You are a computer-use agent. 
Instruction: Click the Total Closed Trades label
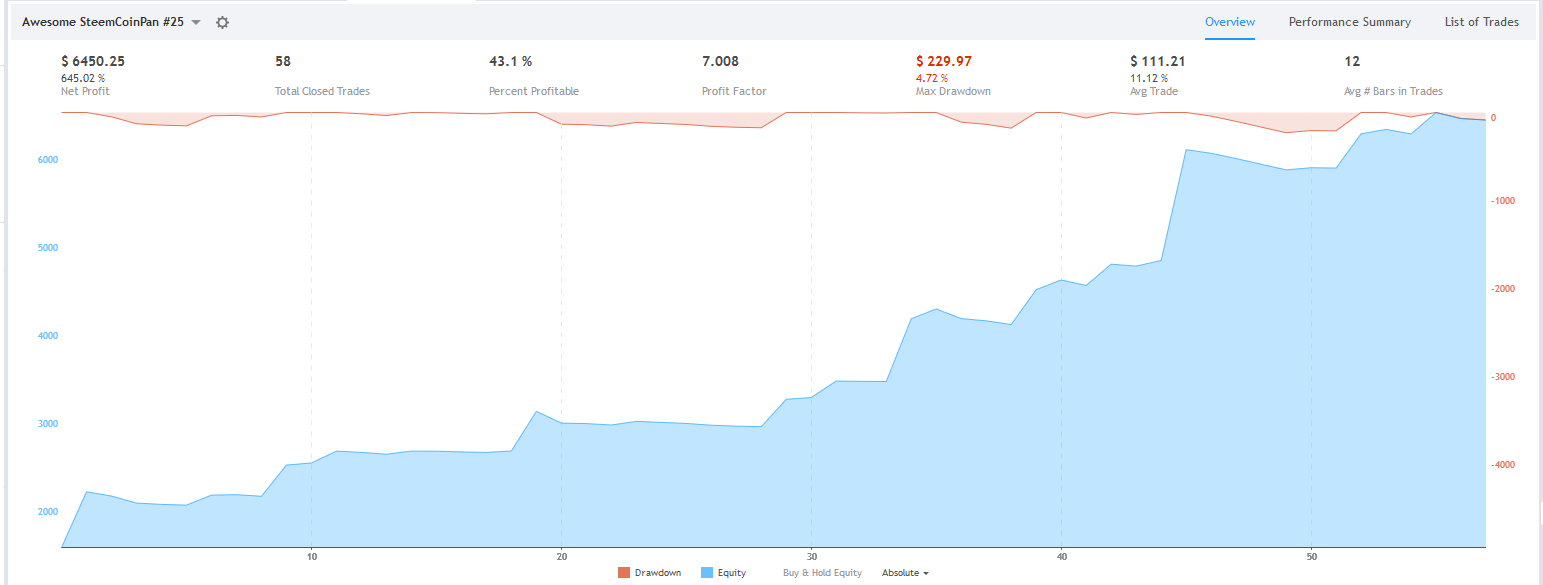pyautogui.click(x=322, y=91)
